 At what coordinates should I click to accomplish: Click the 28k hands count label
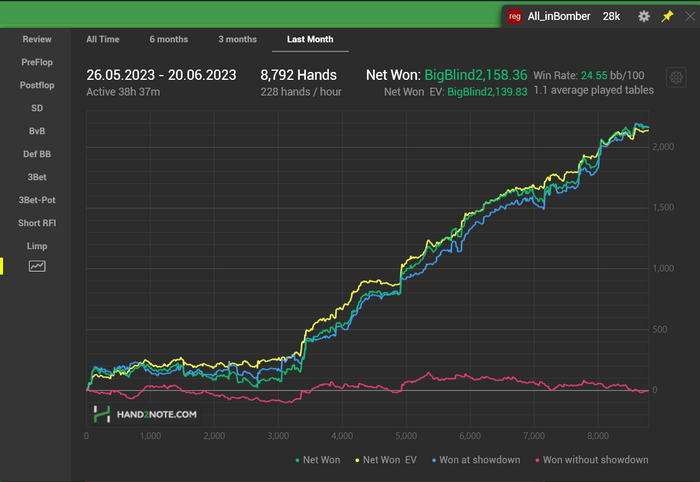coord(611,17)
